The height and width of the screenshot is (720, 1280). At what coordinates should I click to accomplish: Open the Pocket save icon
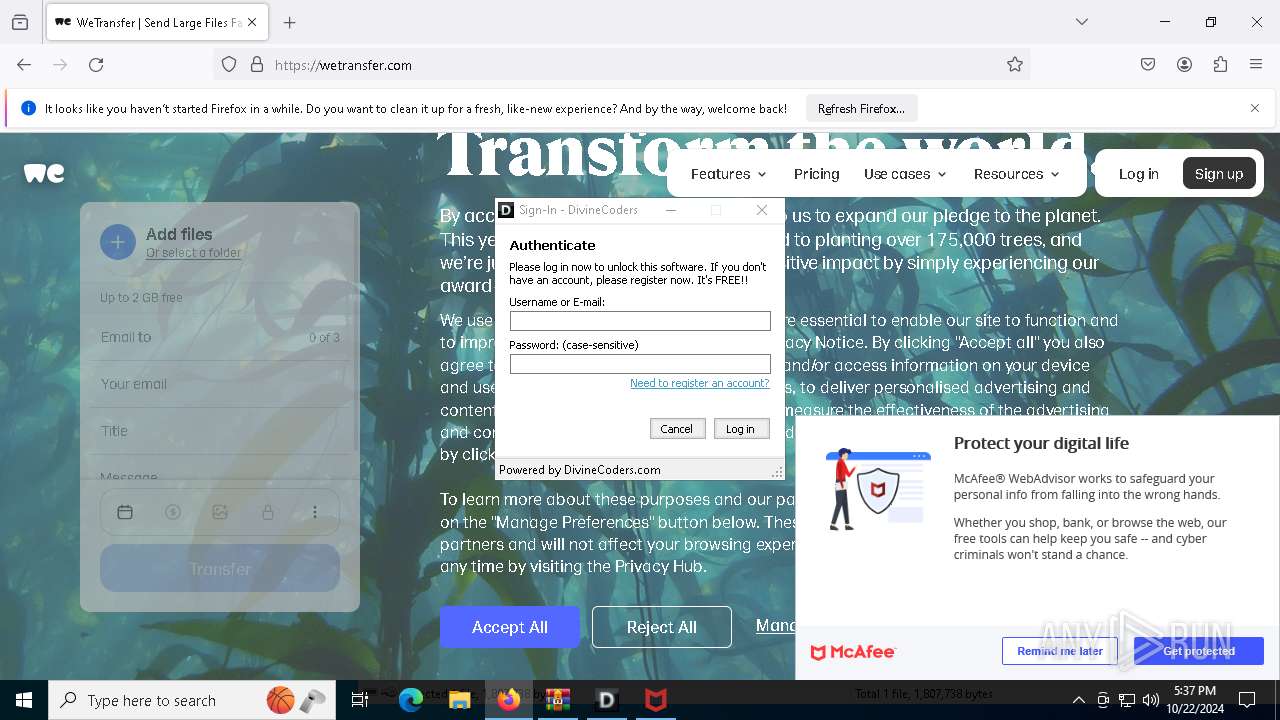(x=1148, y=65)
